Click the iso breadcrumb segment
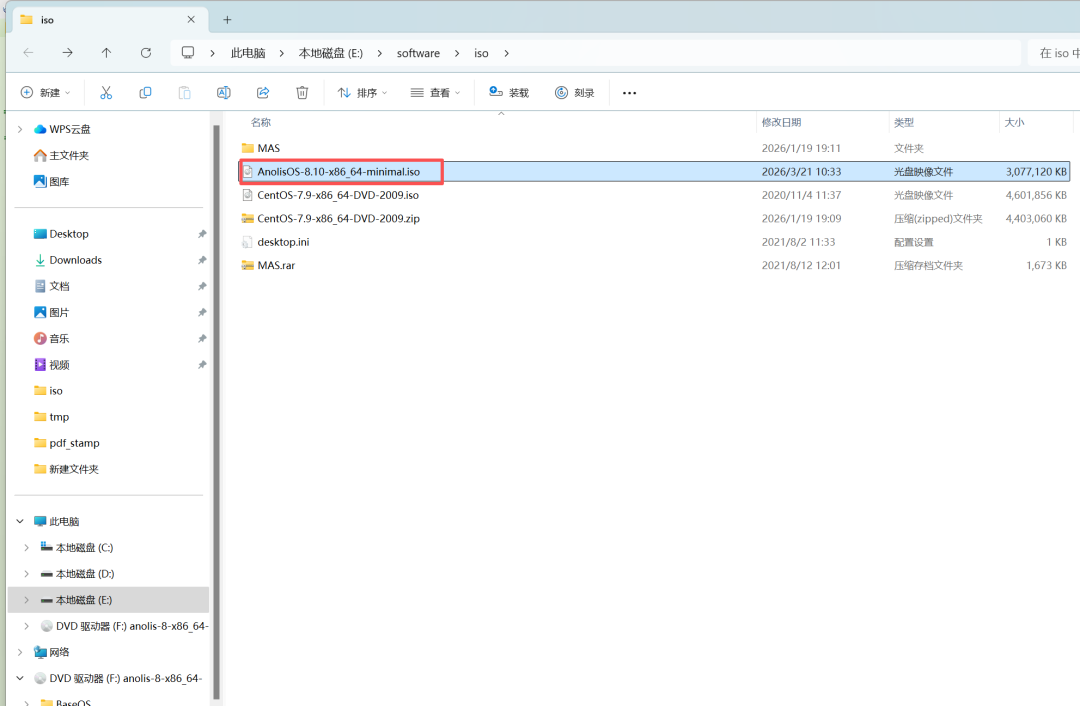 pyautogui.click(x=481, y=53)
